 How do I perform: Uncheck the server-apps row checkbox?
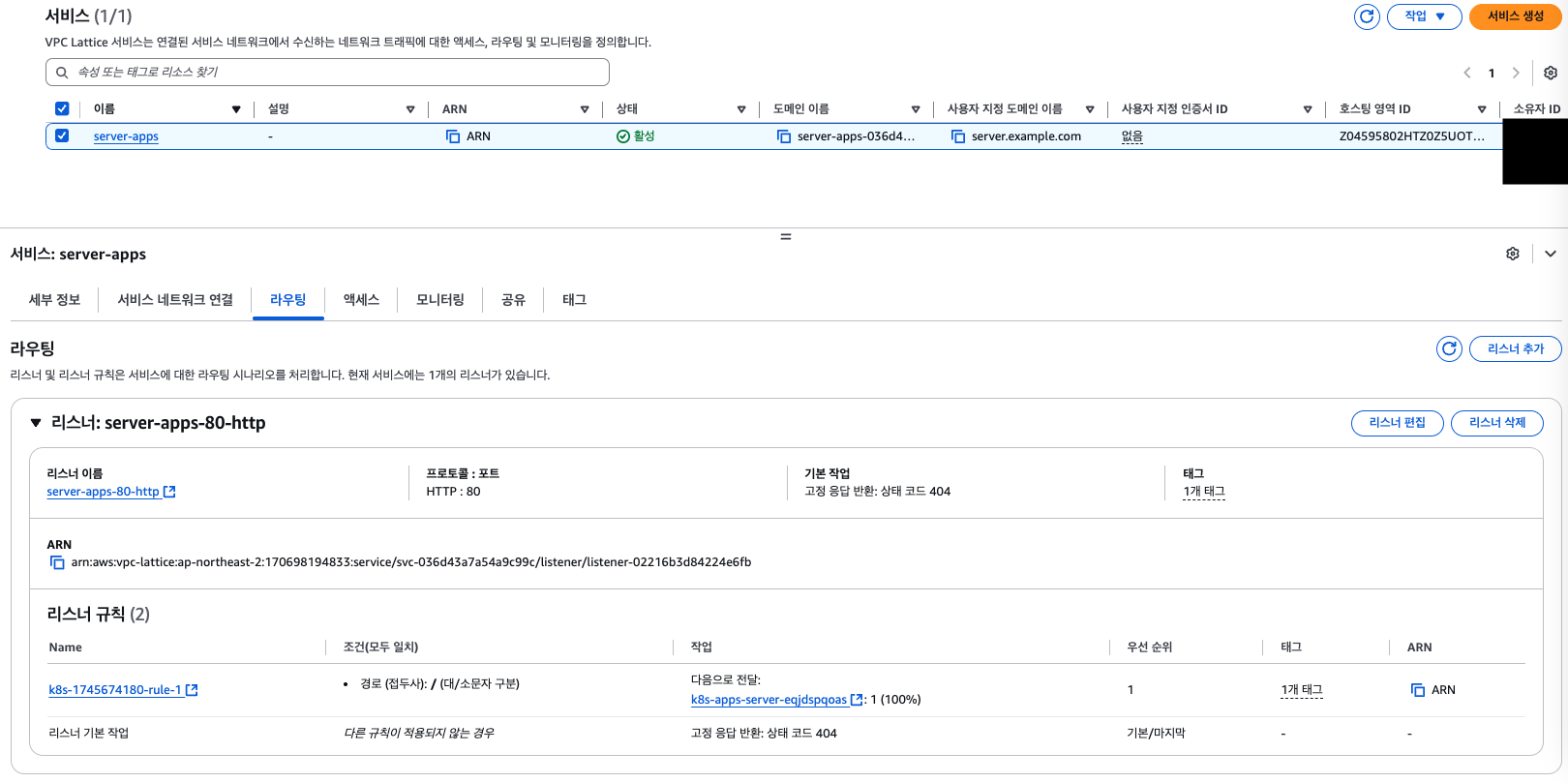(62, 136)
